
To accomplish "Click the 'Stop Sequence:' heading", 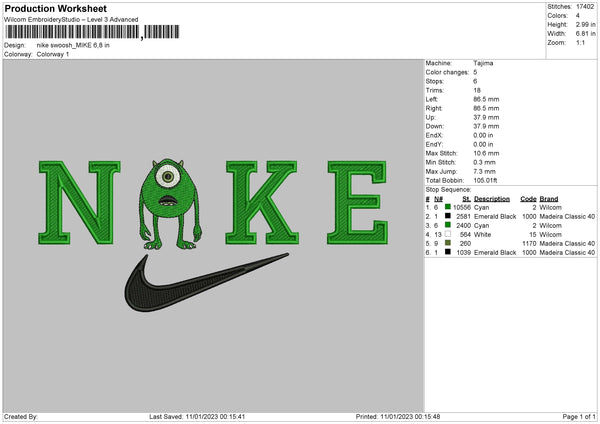I will [x=448, y=190].
